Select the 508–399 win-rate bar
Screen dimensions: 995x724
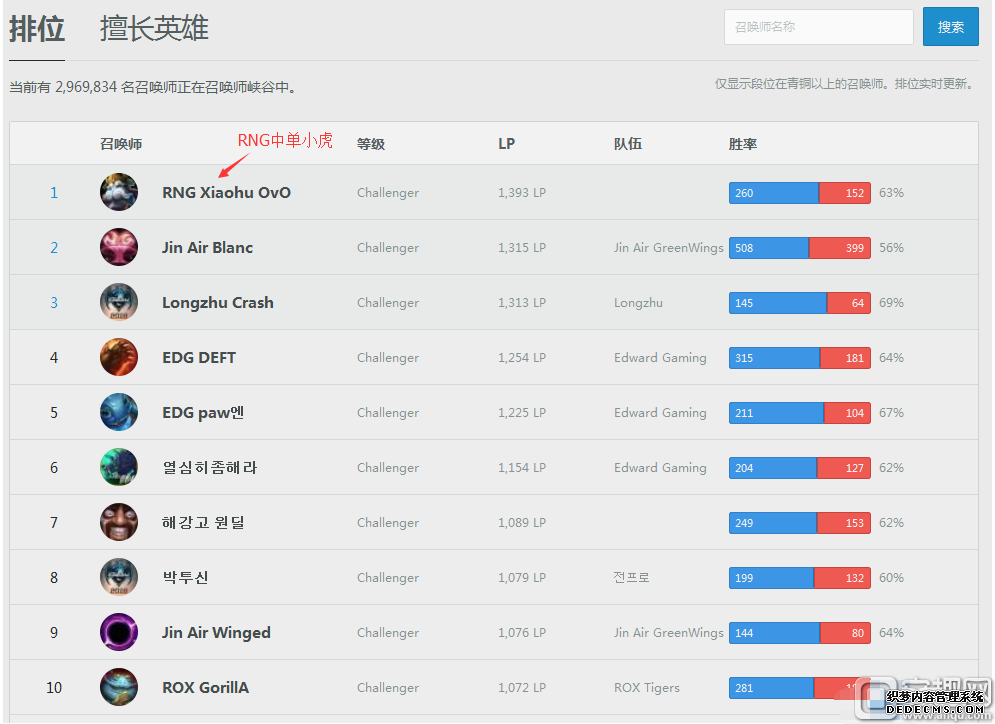[x=800, y=247]
